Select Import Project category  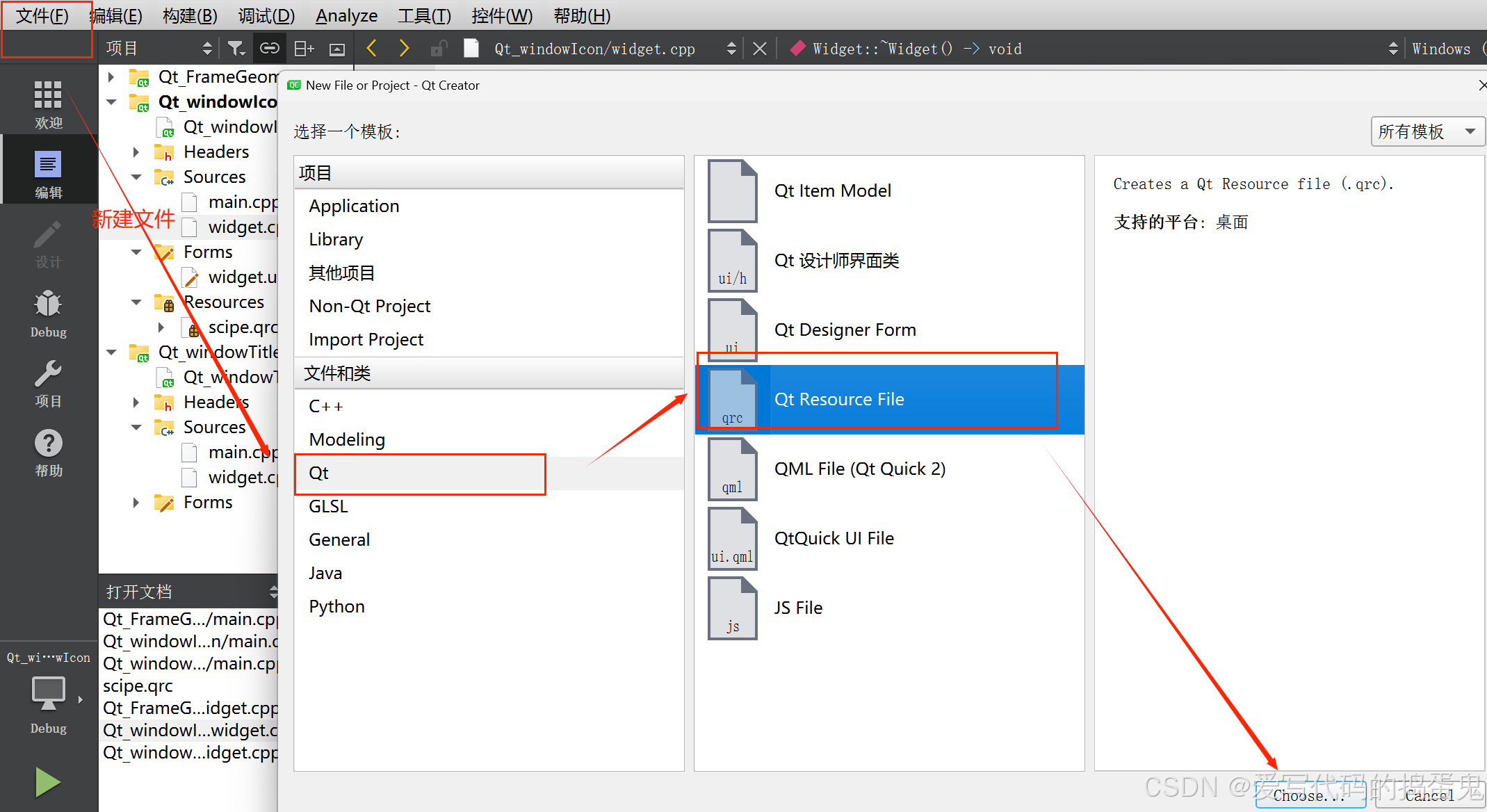tap(489, 339)
